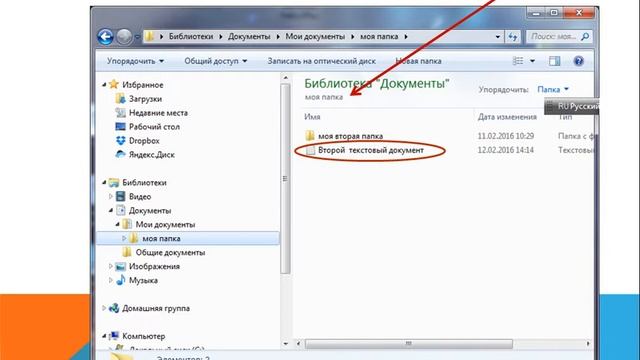Click Записать на оптический диск

tap(322, 61)
